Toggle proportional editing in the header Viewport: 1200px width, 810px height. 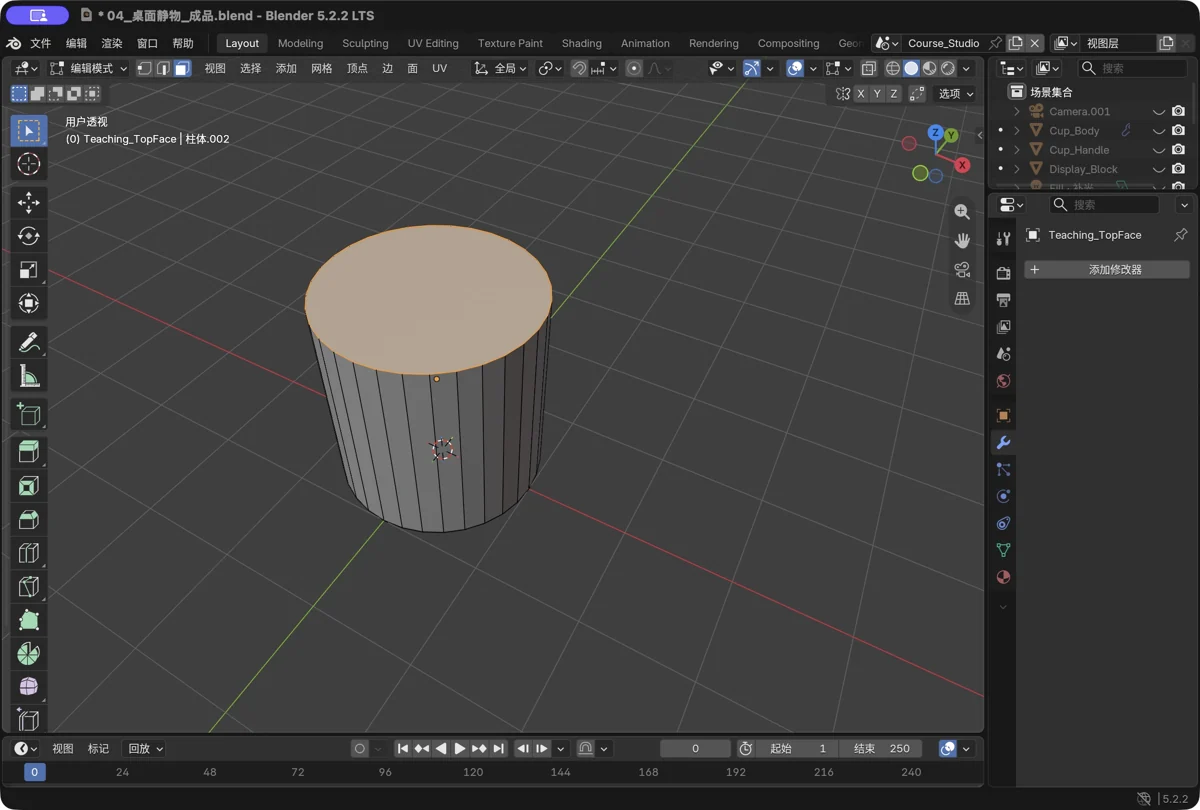point(634,68)
